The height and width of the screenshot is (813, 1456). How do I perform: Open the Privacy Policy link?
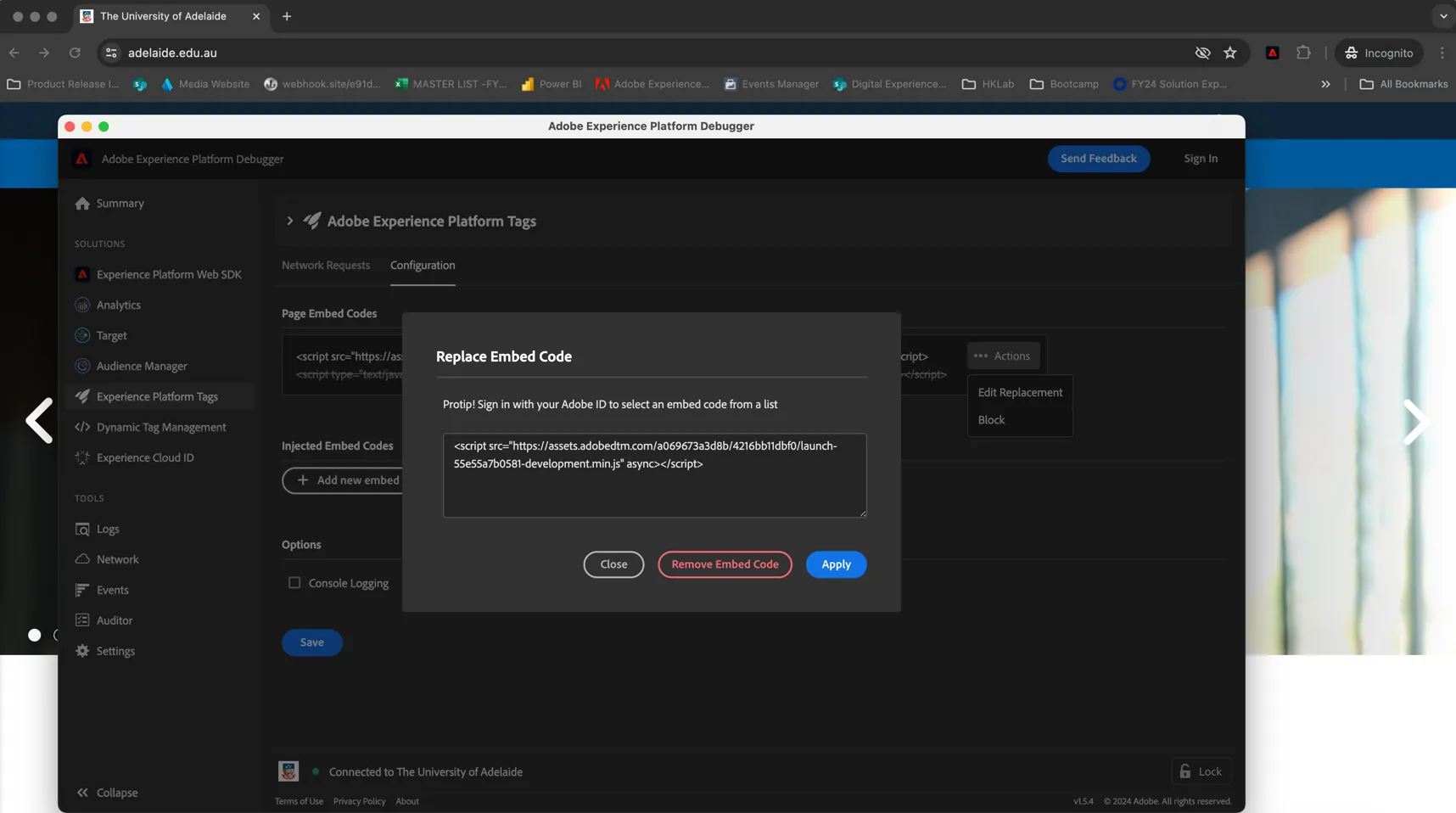[359, 801]
